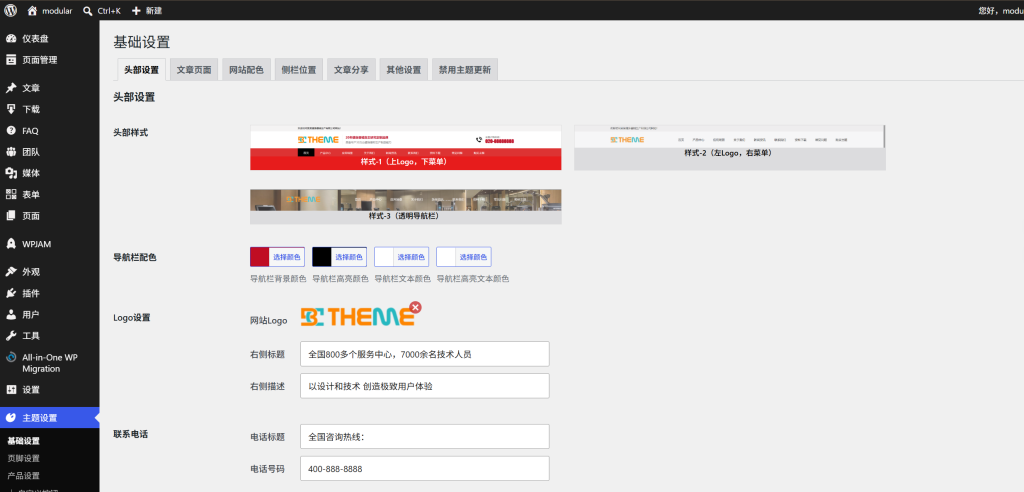Click 选择颜色 button for 导航栏高亮颜色

[349, 257]
